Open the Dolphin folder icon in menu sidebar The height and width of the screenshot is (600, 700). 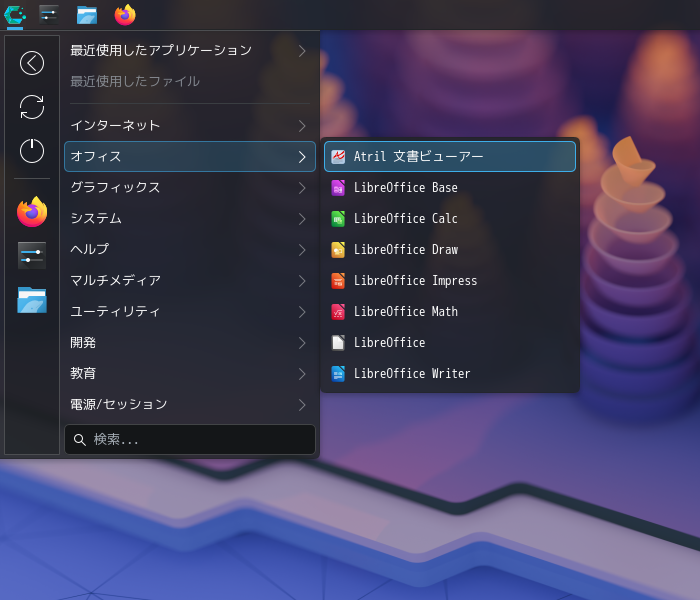[x=32, y=300]
